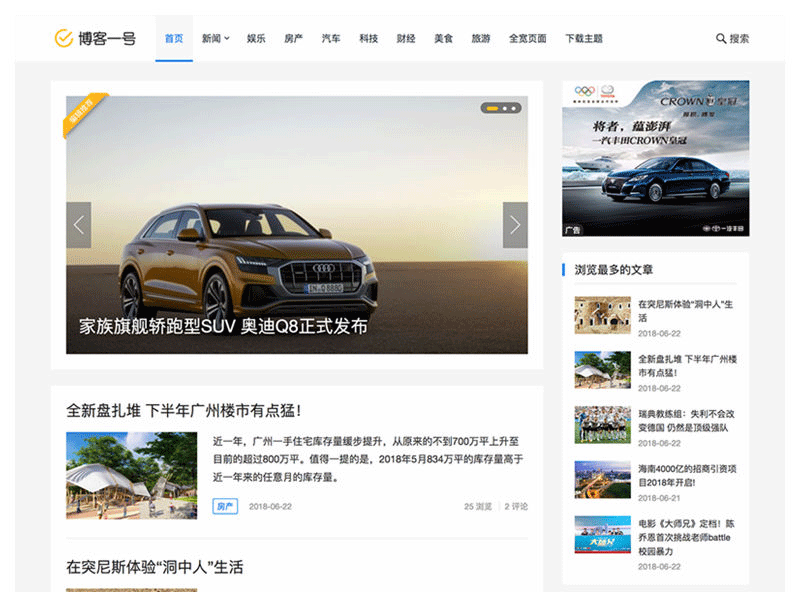The image size is (800, 594).
Task: Click the Audi Q8 slider image
Action: tap(297, 225)
